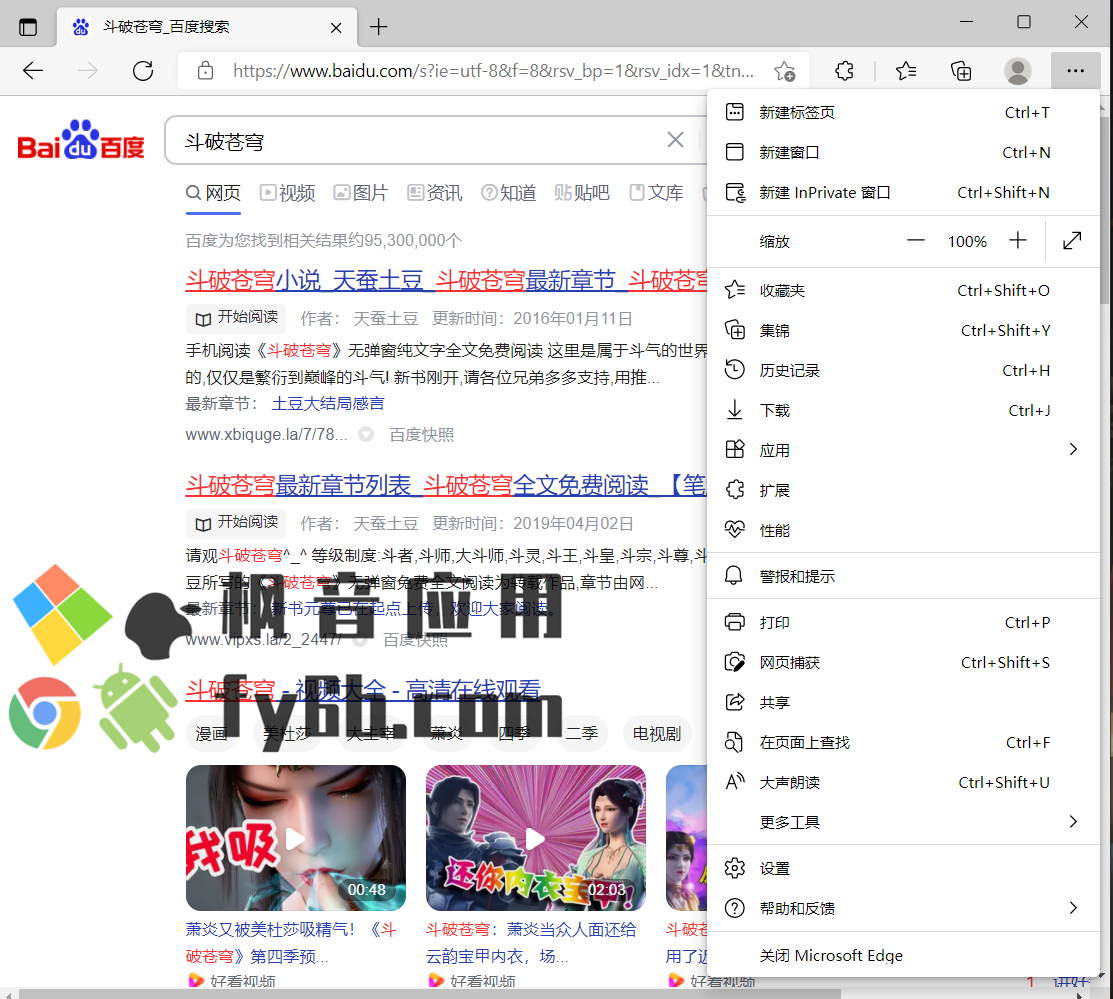Enter full screen mode icon
Image resolution: width=1113 pixels, height=999 pixels.
[1072, 241]
